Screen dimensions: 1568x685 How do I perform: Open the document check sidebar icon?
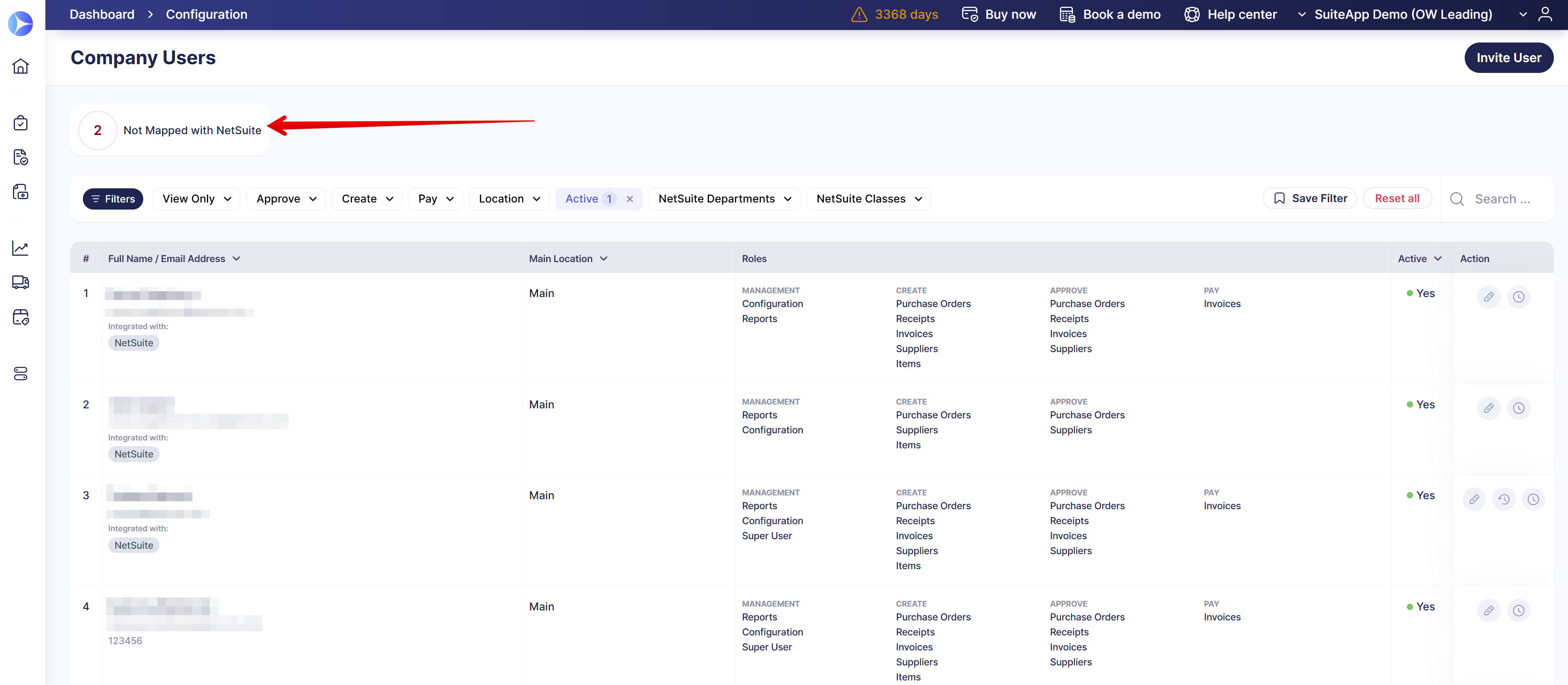[21, 157]
